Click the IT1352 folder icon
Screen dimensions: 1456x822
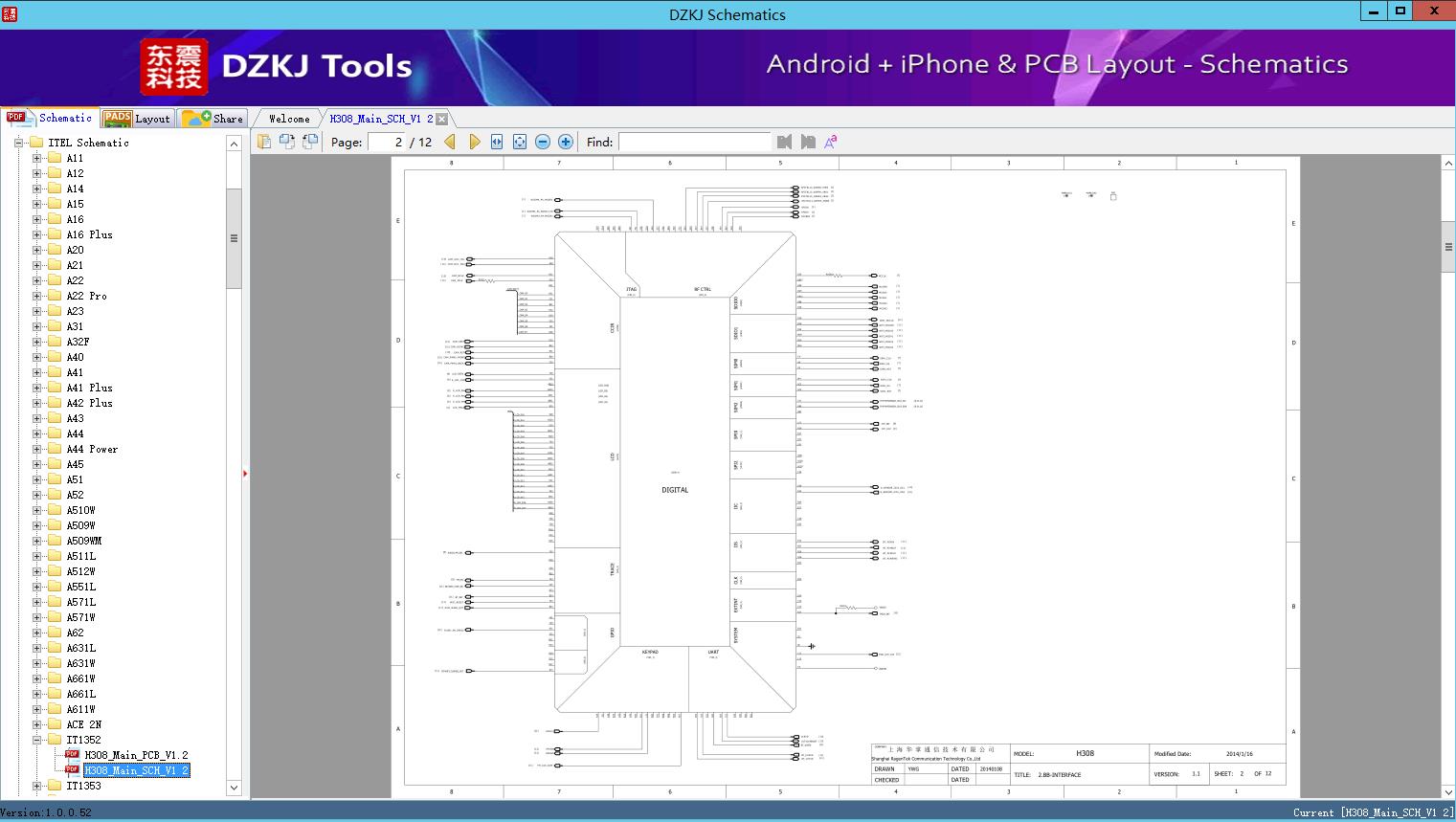tap(55, 740)
